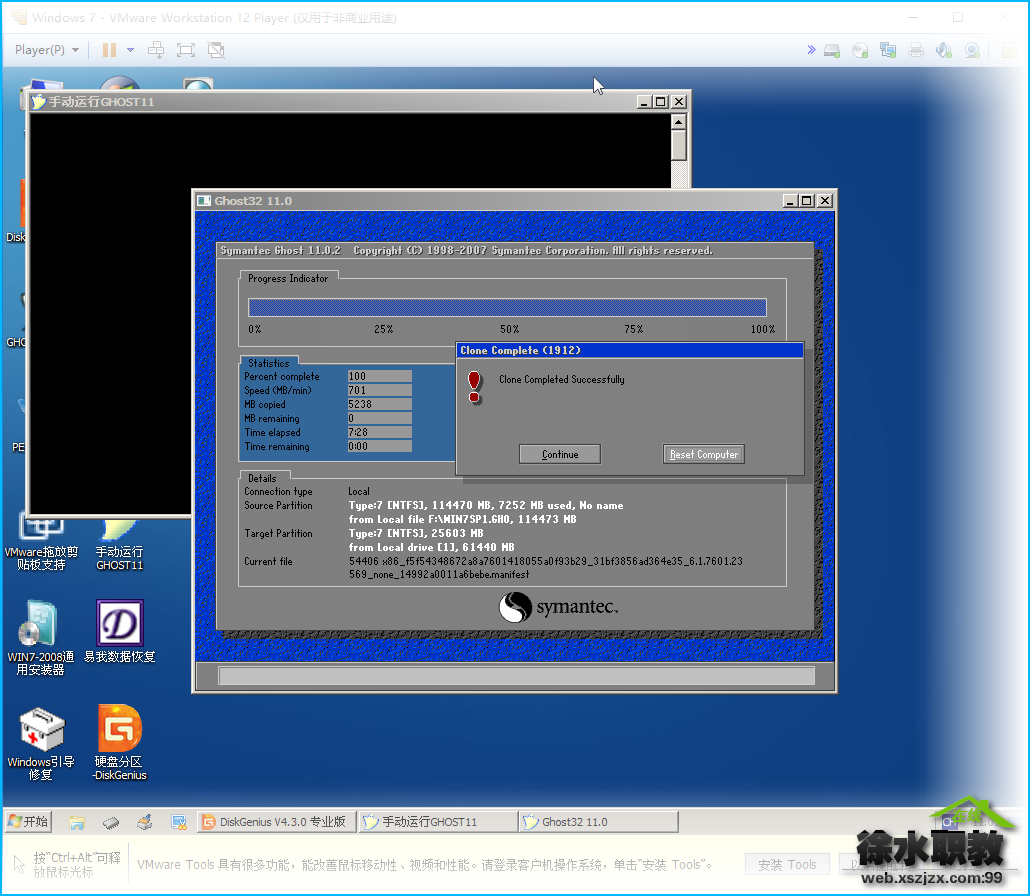
Task: Click the Time remaining value 0:00
Action: (x=380, y=447)
